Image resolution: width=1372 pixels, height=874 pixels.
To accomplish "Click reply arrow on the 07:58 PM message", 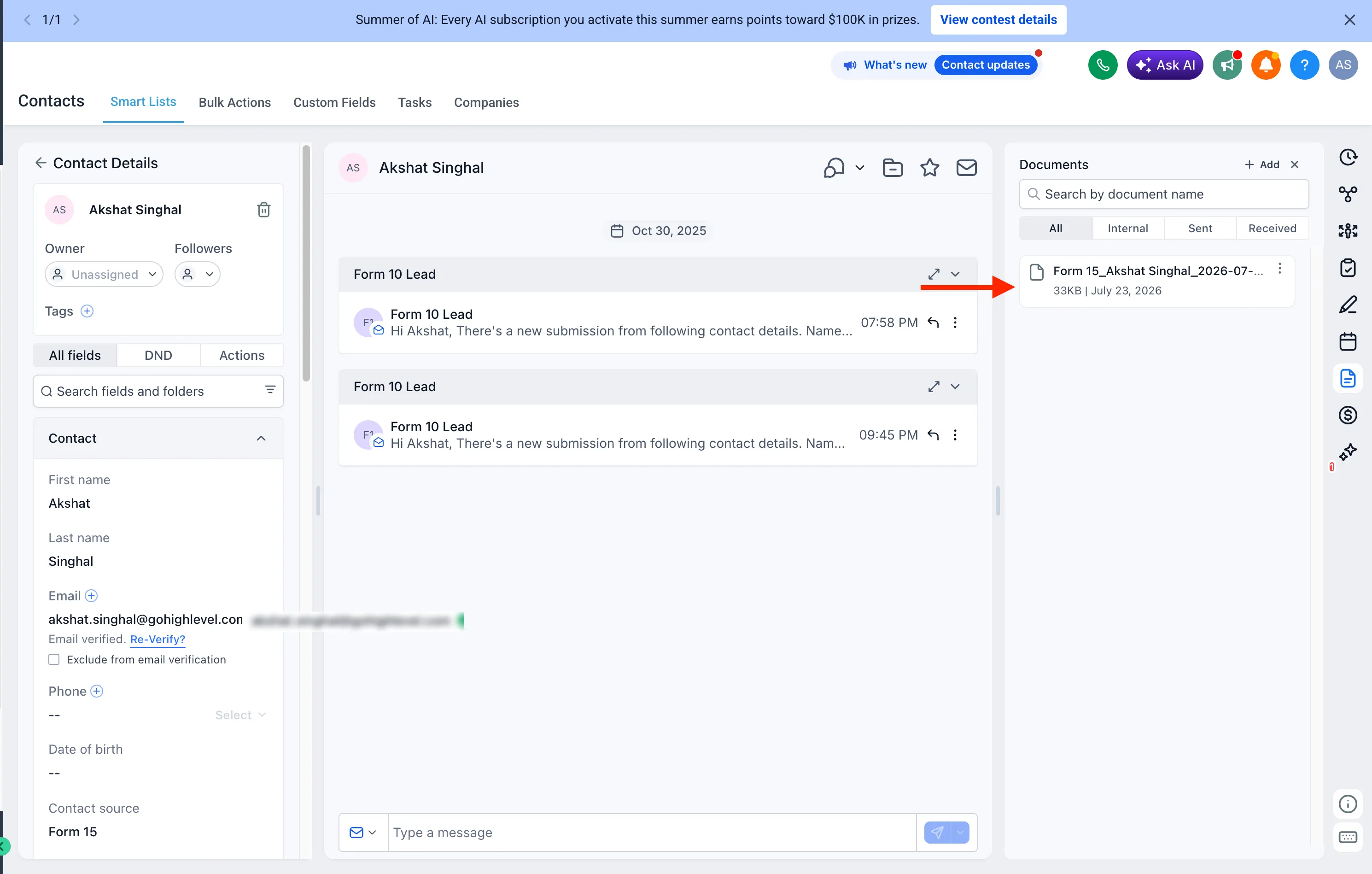I will coord(933,323).
